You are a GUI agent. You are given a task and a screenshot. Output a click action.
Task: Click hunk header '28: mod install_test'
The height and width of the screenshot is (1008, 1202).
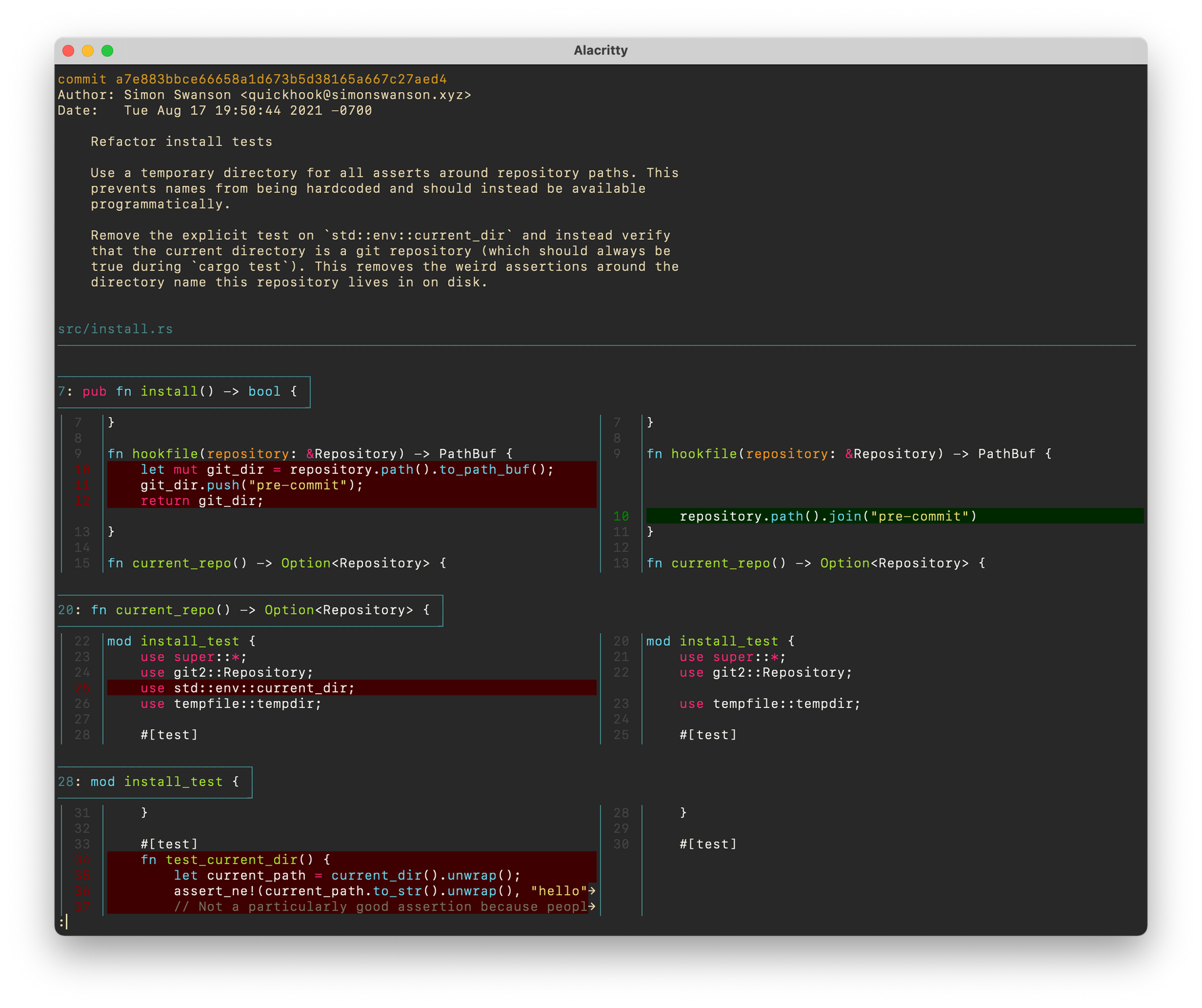155,782
